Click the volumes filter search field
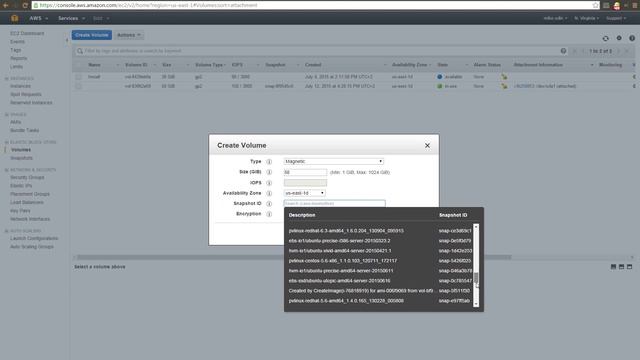Image resolution: width=640 pixels, height=360 pixels. click(x=320, y=51)
